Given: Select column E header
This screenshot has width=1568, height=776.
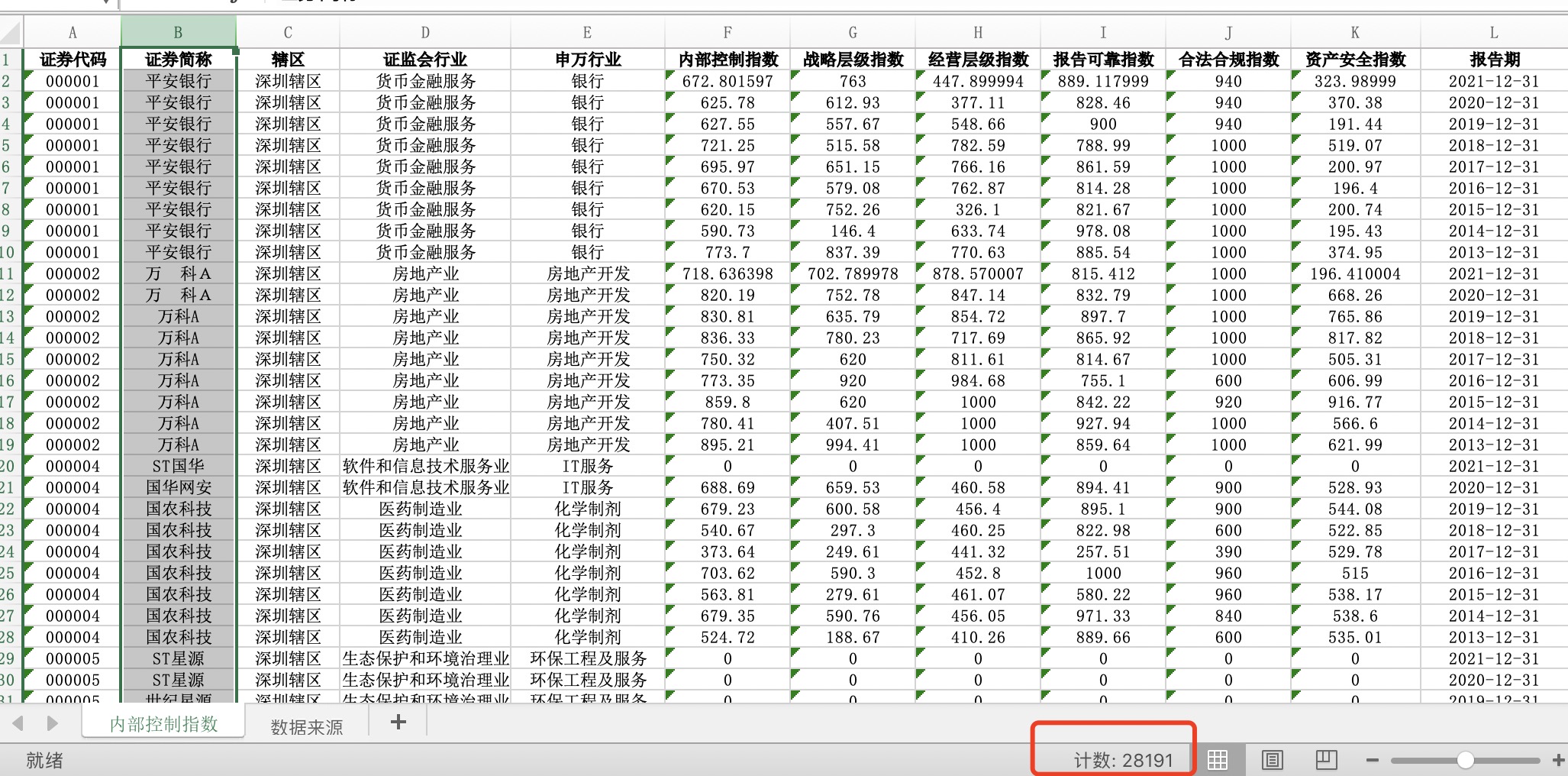Looking at the screenshot, I should tap(587, 32).
